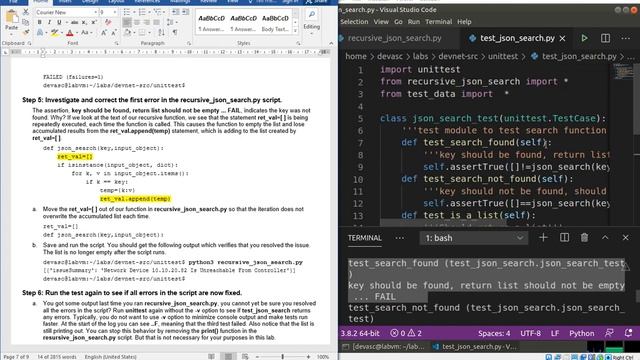This screenshot has width=640, height=360.
Task: Click the Split Terminal icon
Action: point(564,238)
